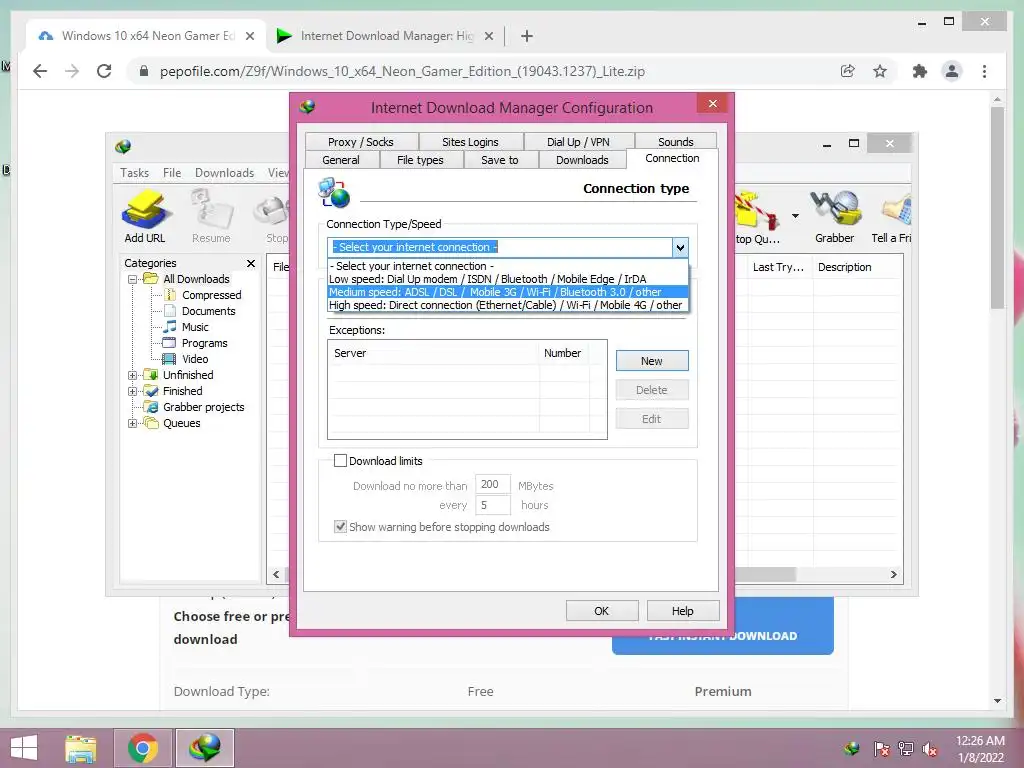Screen dimensions: 1024x768
Task: Select the Music category icon
Action: (x=169, y=327)
